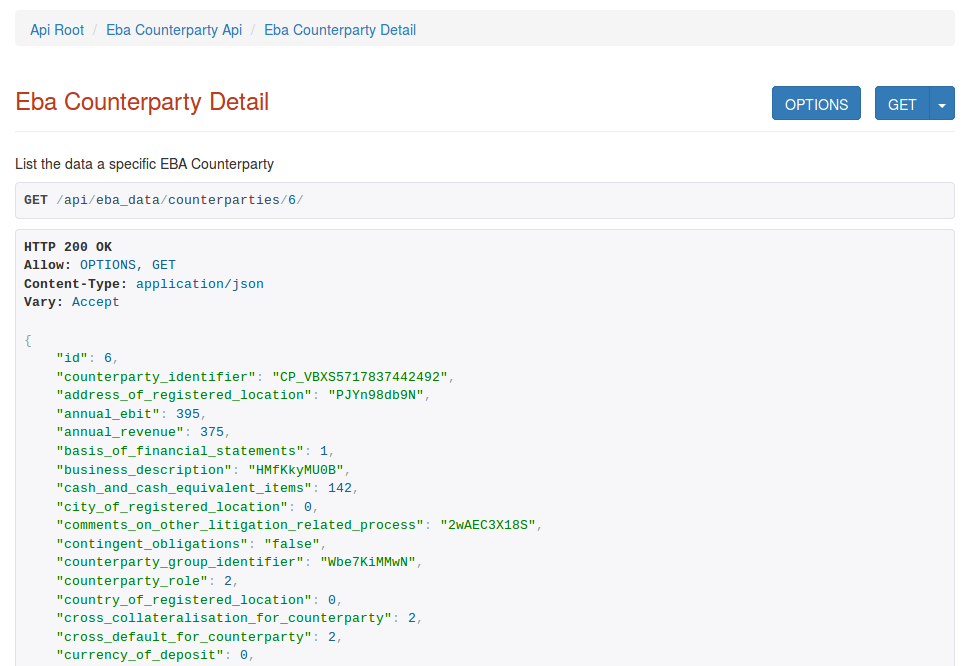
Task: Click the GET button
Action: (902, 104)
